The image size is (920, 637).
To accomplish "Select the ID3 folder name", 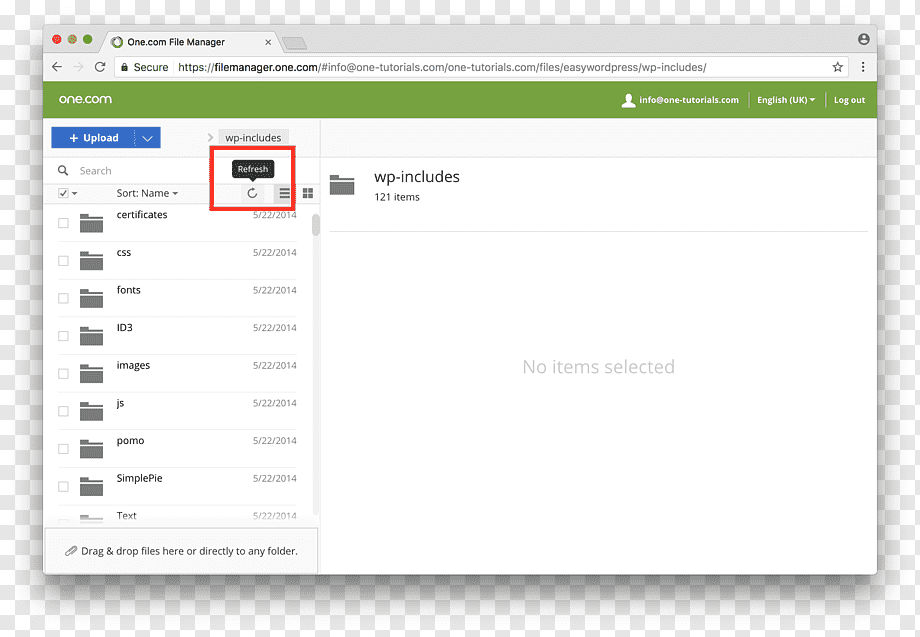I will [x=124, y=327].
